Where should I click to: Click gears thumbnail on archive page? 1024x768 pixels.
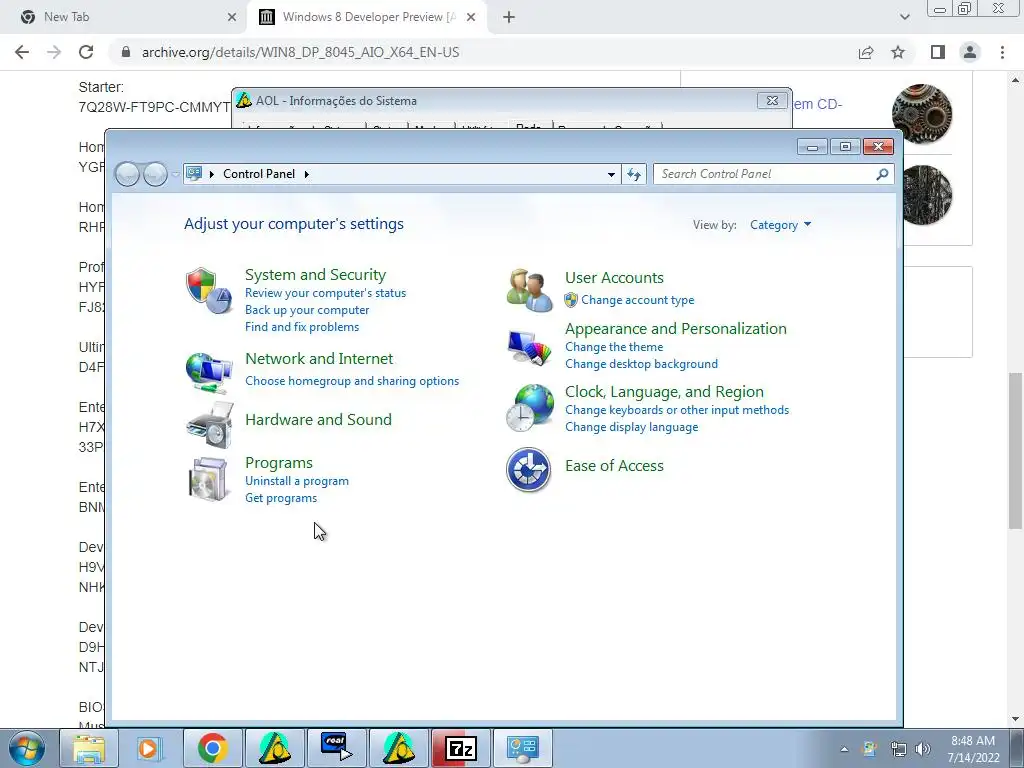click(921, 114)
